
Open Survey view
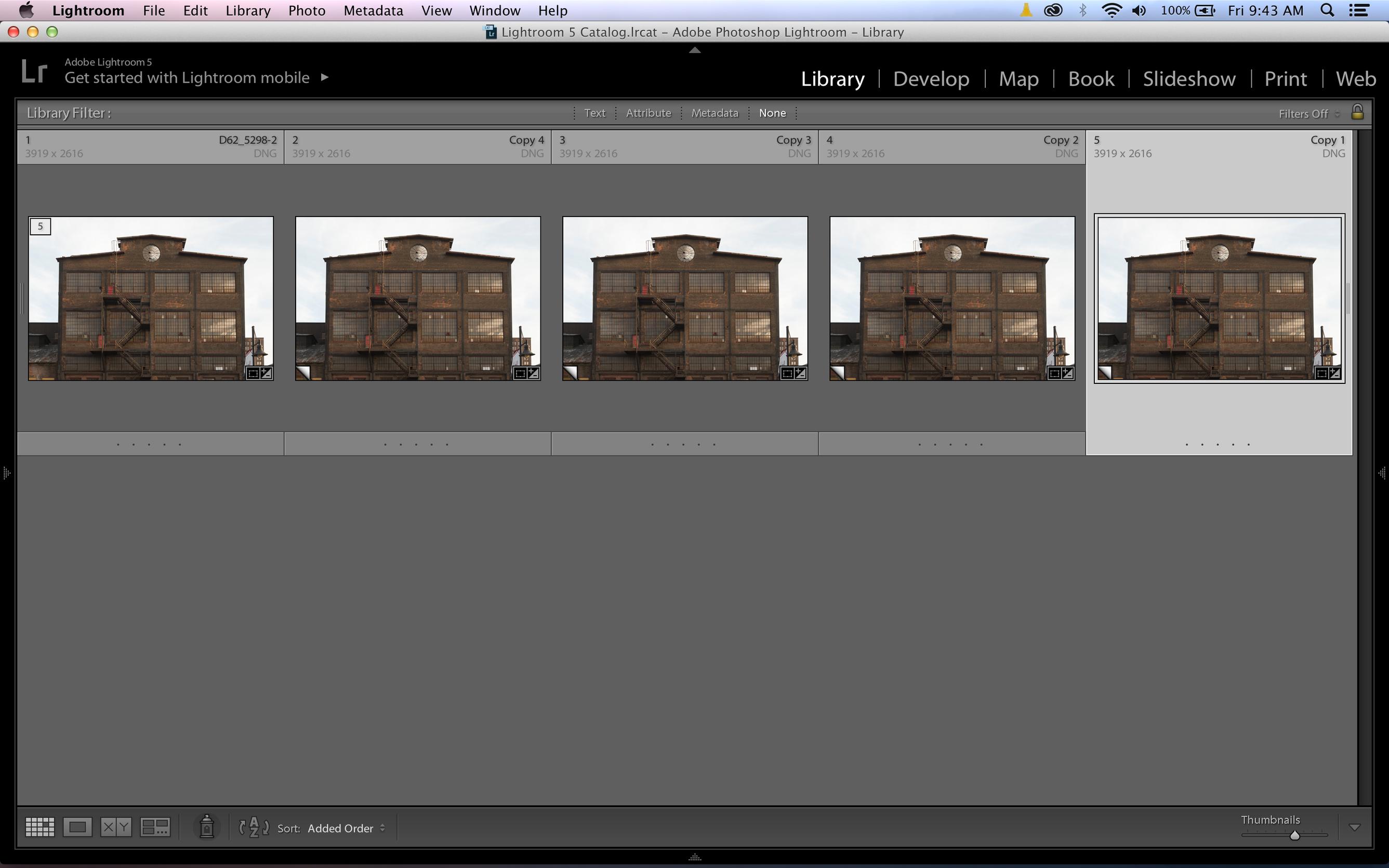tap(155, 827)
